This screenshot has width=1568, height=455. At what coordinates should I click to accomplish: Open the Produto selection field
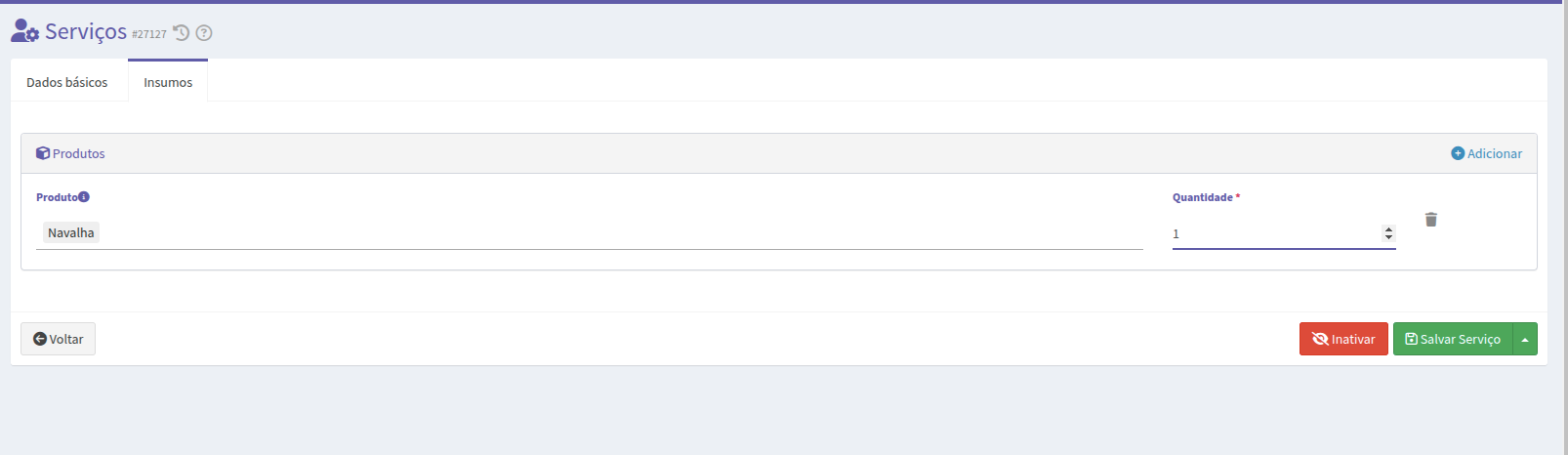coord(590,232)
